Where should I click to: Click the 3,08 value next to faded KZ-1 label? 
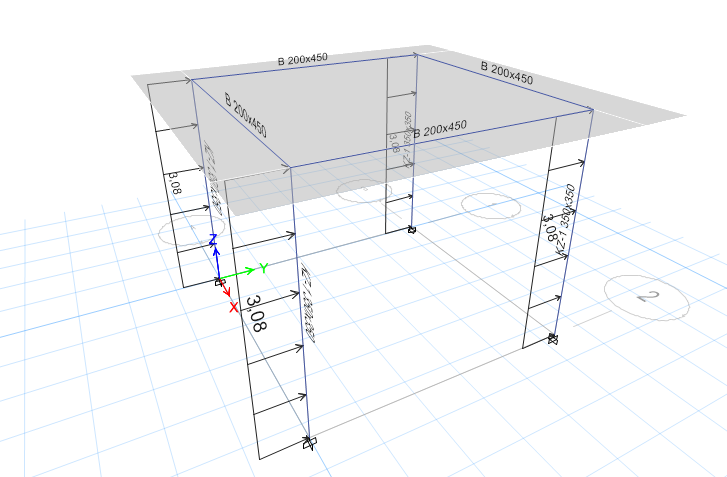(394, 142)
